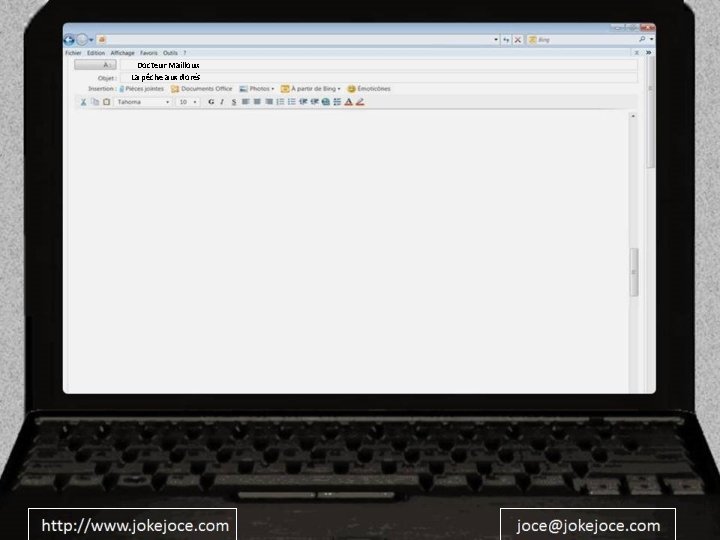Image resolution: width=720 pixels, height=540 pixels.
Task: Click Émoticônes to insert a smiley
Action: pos(369,89)
